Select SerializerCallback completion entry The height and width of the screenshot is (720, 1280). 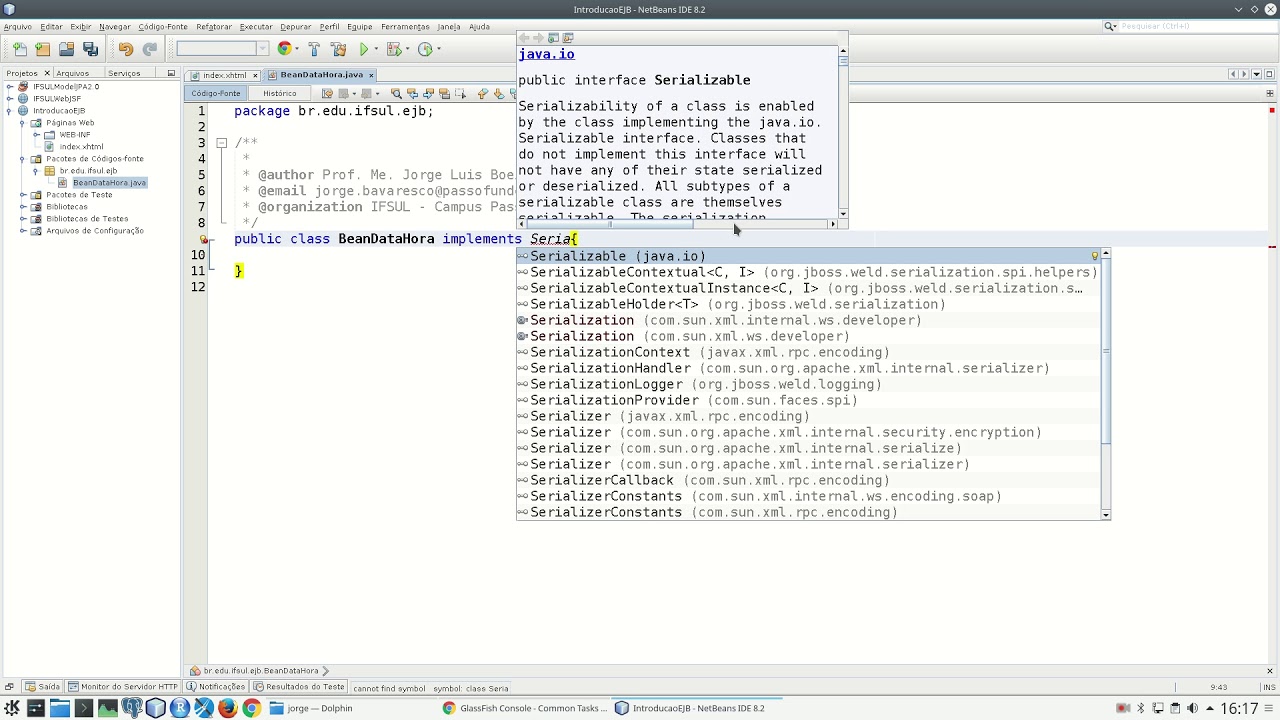tap(808, 480)
